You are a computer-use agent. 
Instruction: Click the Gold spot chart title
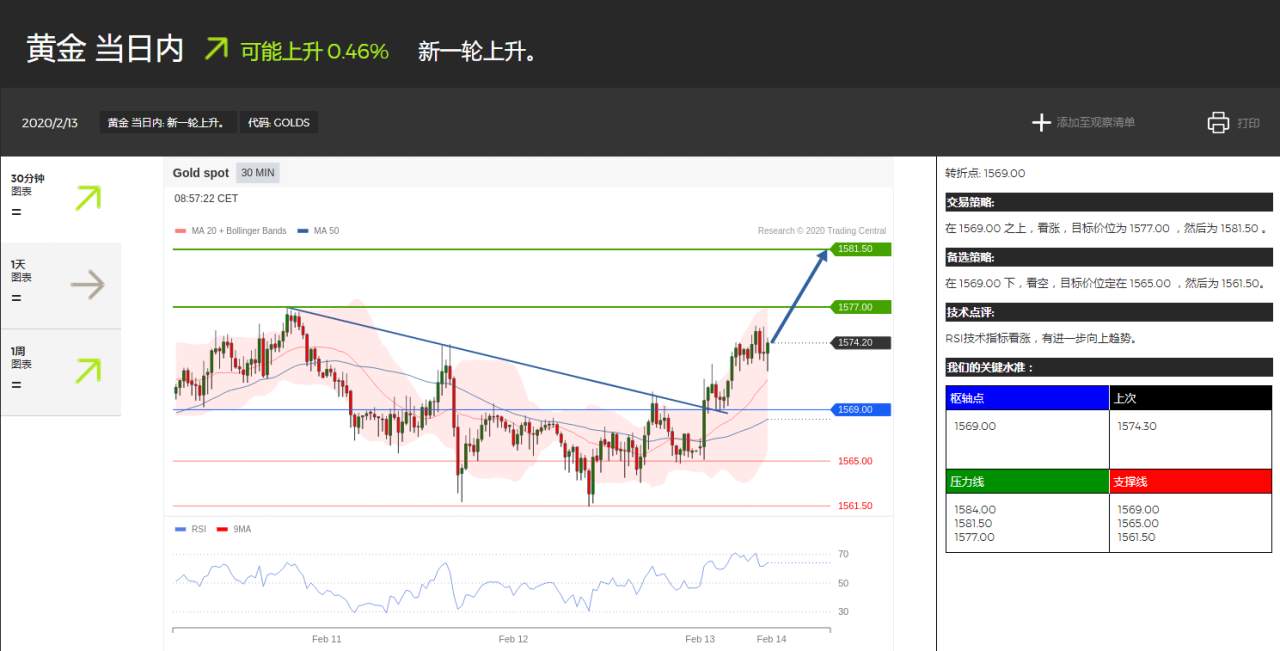tap(201, 173)
